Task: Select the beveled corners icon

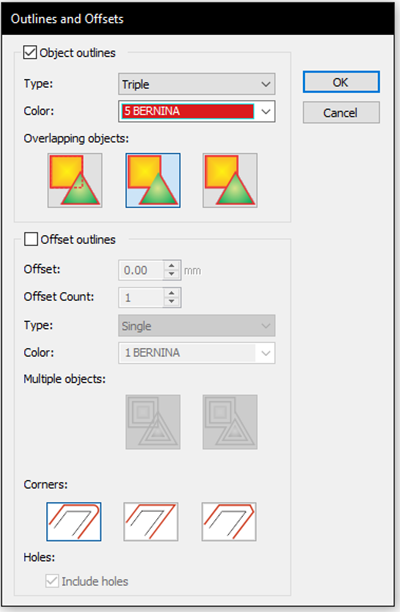Action: [x=229, y=521]
